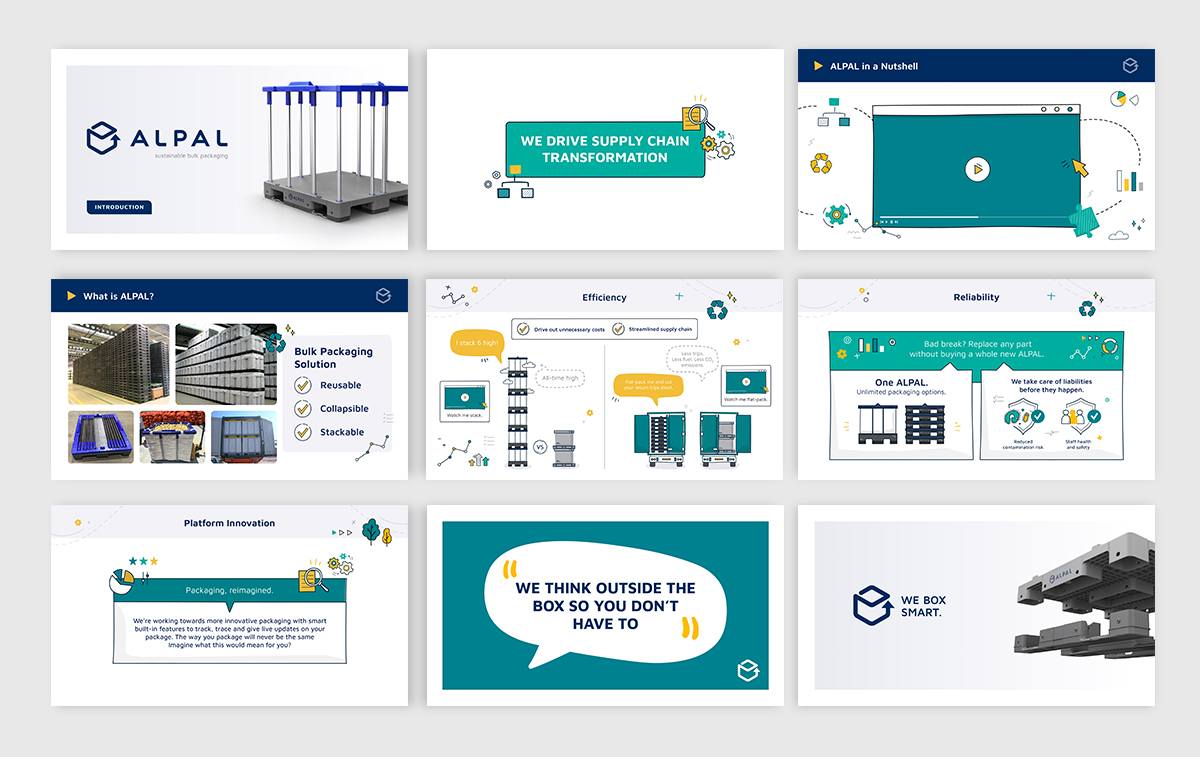The width and height of the screenshot is (1200, 757).
Task: Click the yellow triangle in 'ALPAL in a Nutshell' header
Action: 819,66
